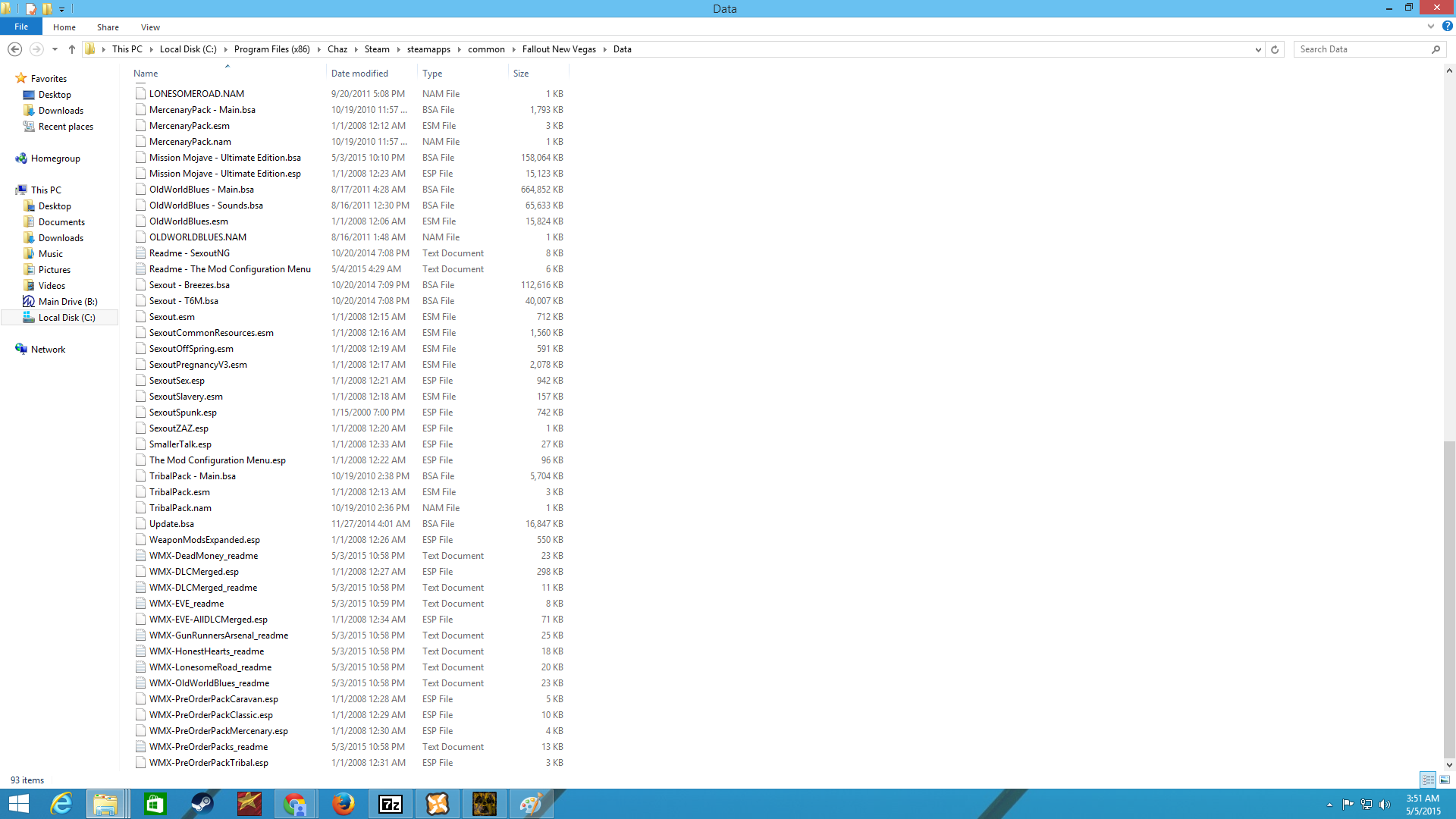
Task: Expand the breadcrumb arrow after Local Disk (C:)
Action: point(225,49)
